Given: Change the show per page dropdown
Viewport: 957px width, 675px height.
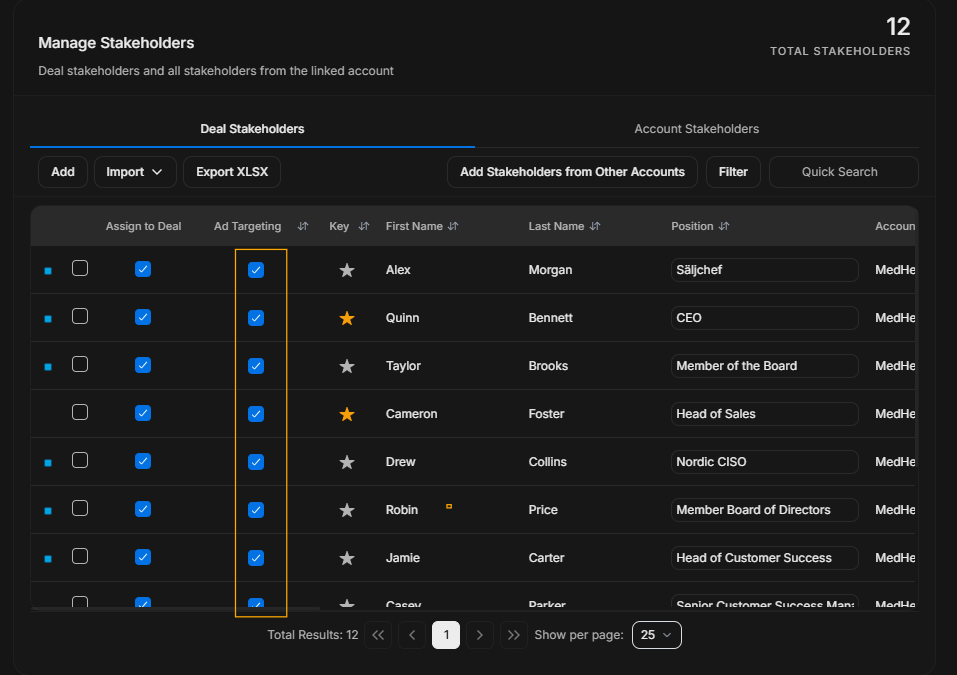Looking at the screenshot, I should 657,635.
